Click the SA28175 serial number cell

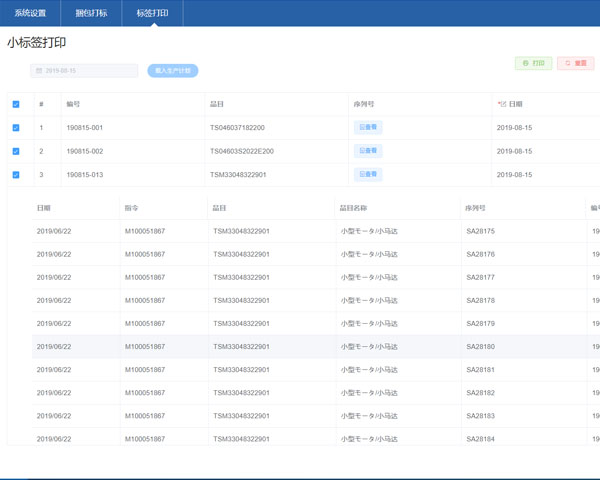coord(480,231)
